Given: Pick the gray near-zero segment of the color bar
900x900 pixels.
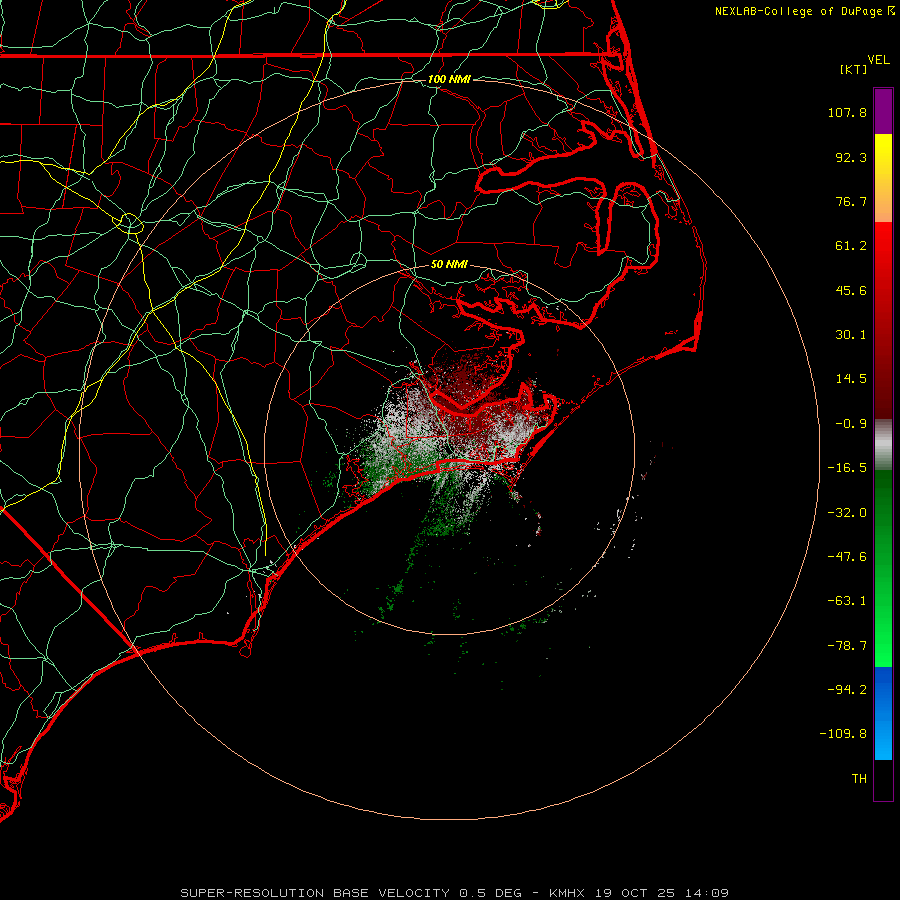Looking at the screenshot, I should click(x=883, y=445).
